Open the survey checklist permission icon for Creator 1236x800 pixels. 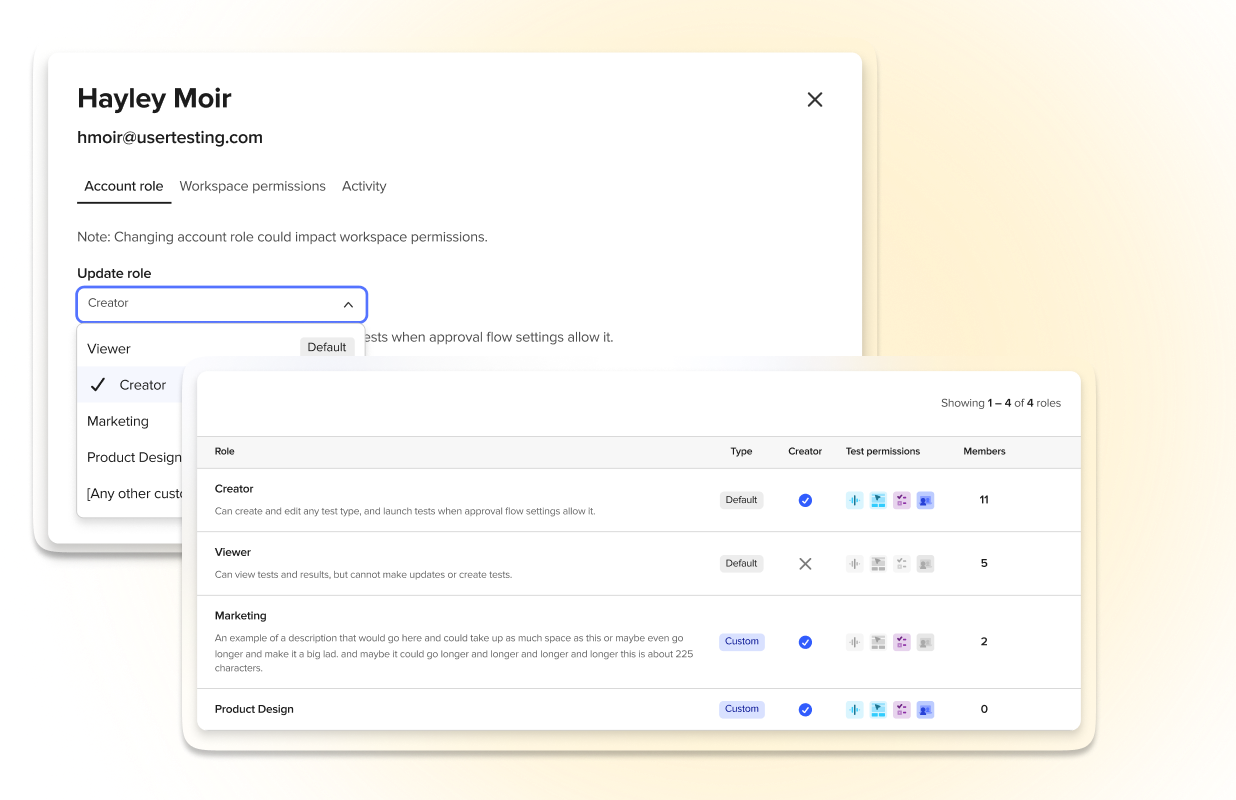coord(901,499)
